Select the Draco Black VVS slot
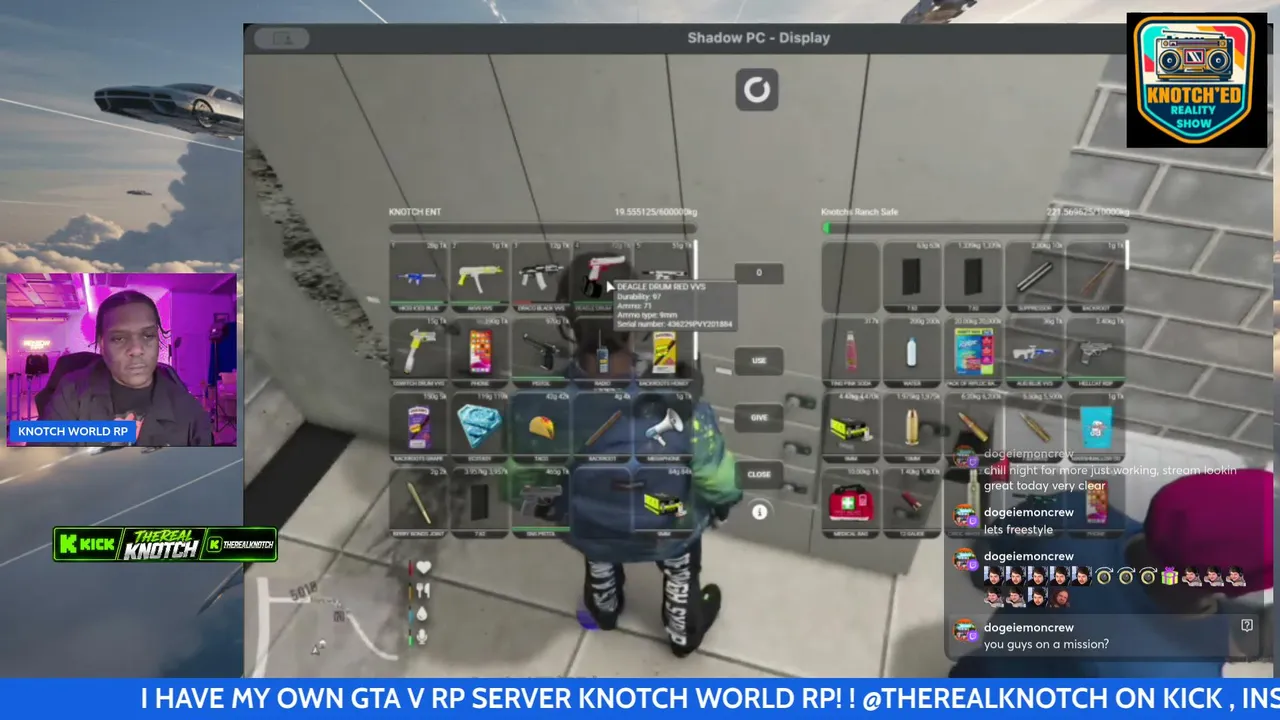 tap(541, 276)
